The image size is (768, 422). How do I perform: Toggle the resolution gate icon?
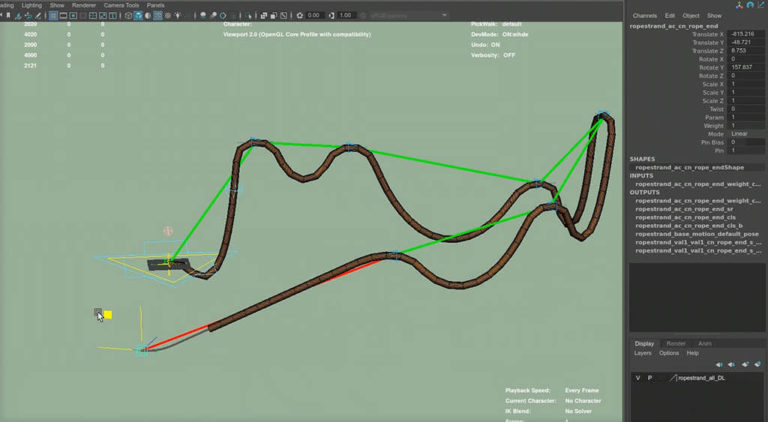coord(73,16)
